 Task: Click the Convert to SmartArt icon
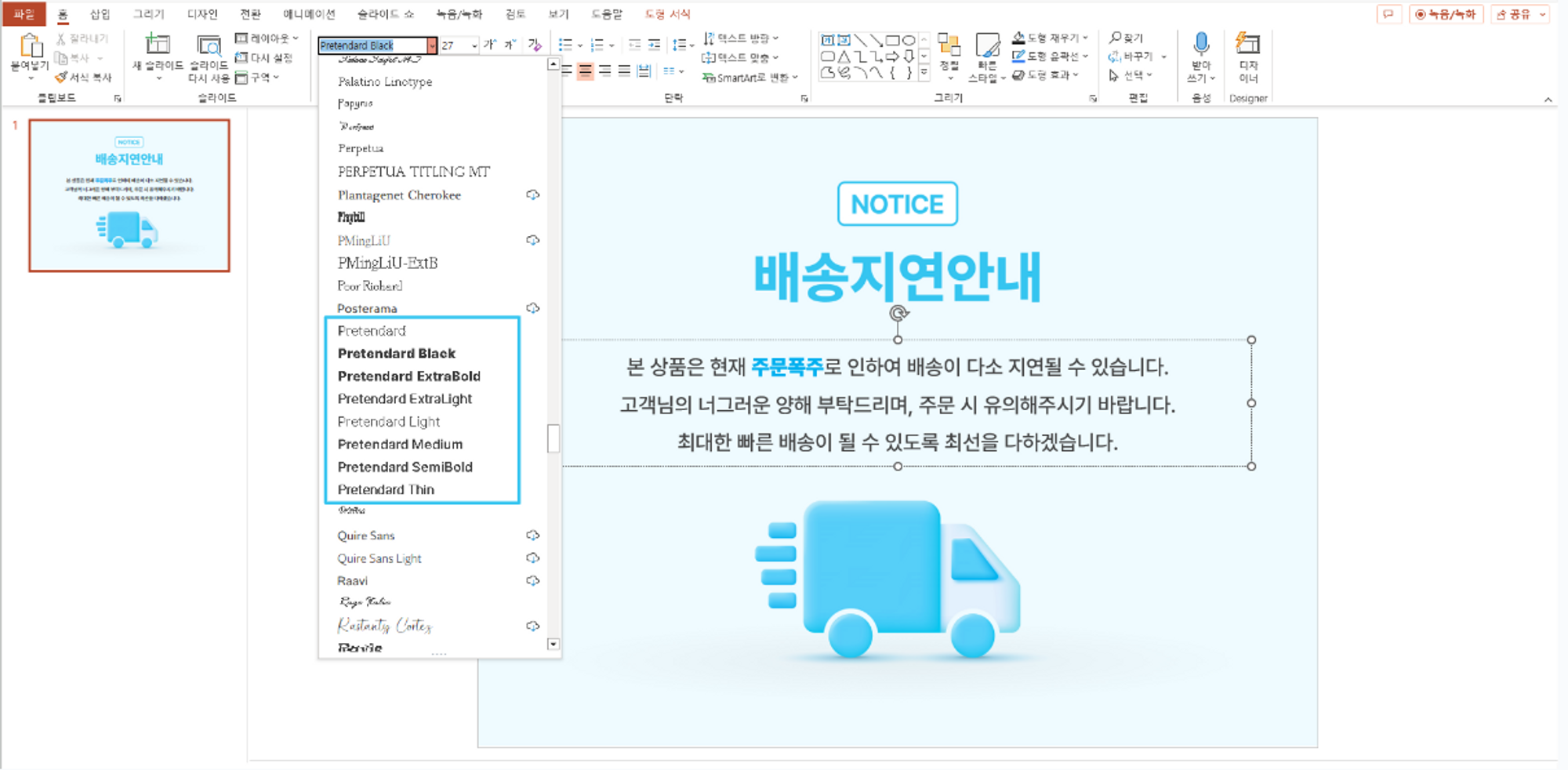tap(708, 77)
